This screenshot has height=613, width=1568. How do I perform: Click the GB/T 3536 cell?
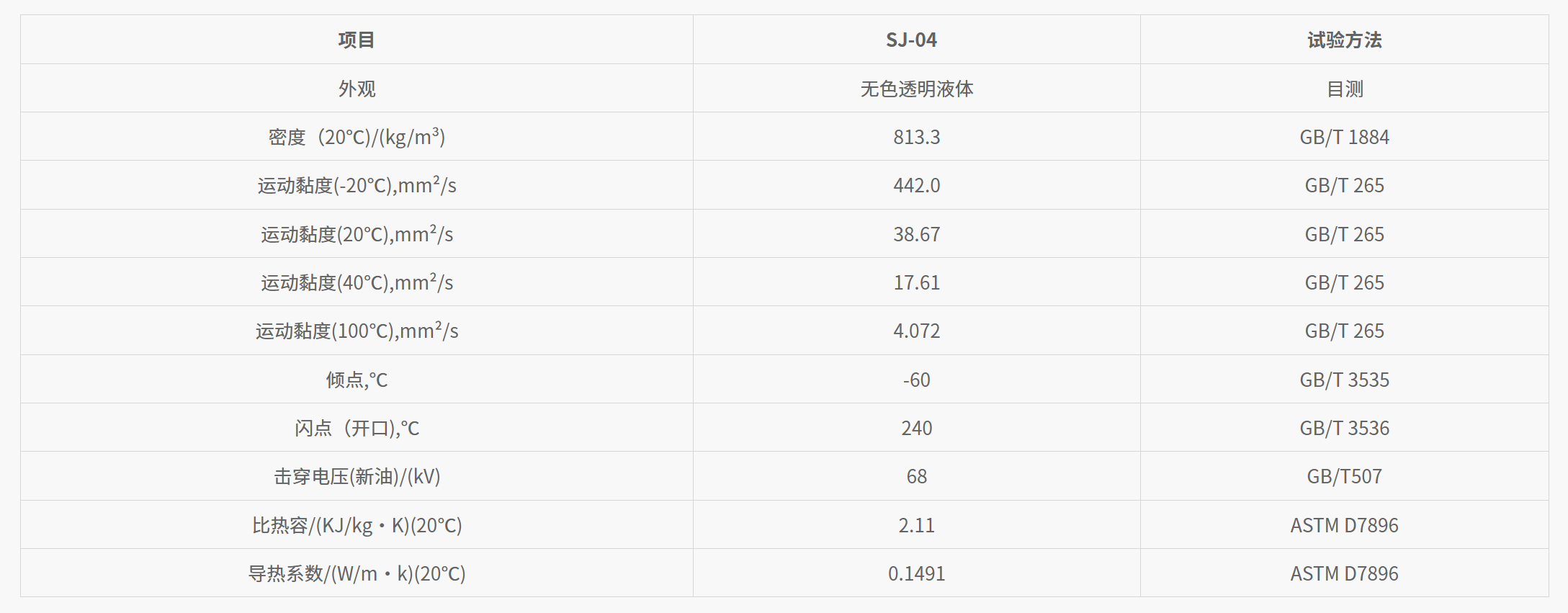coord(1344,428)
